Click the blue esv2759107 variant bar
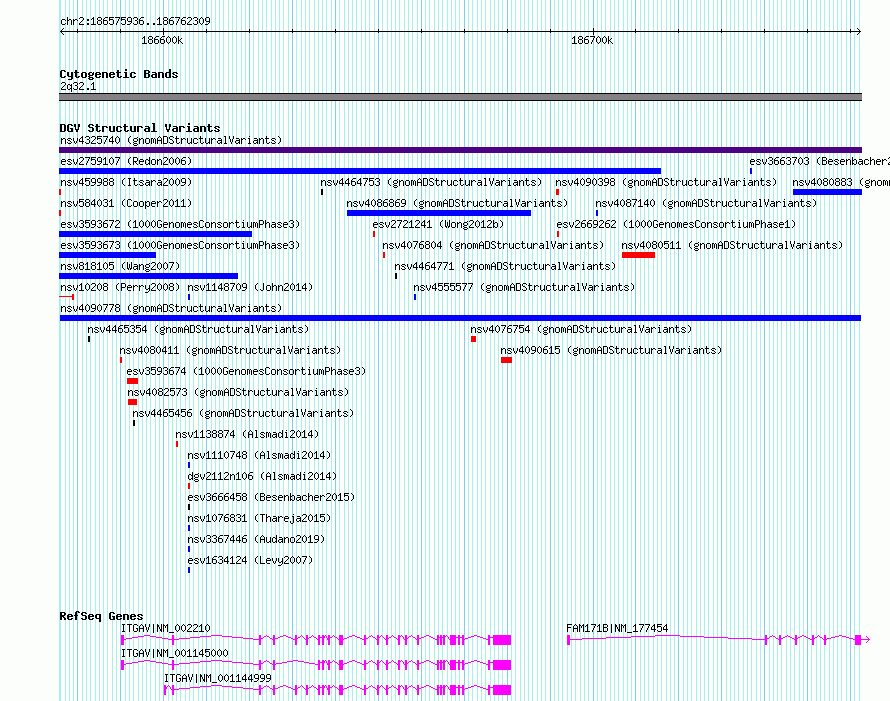The width and height of the screenshot is (890, 701). [x=360, y=171]
